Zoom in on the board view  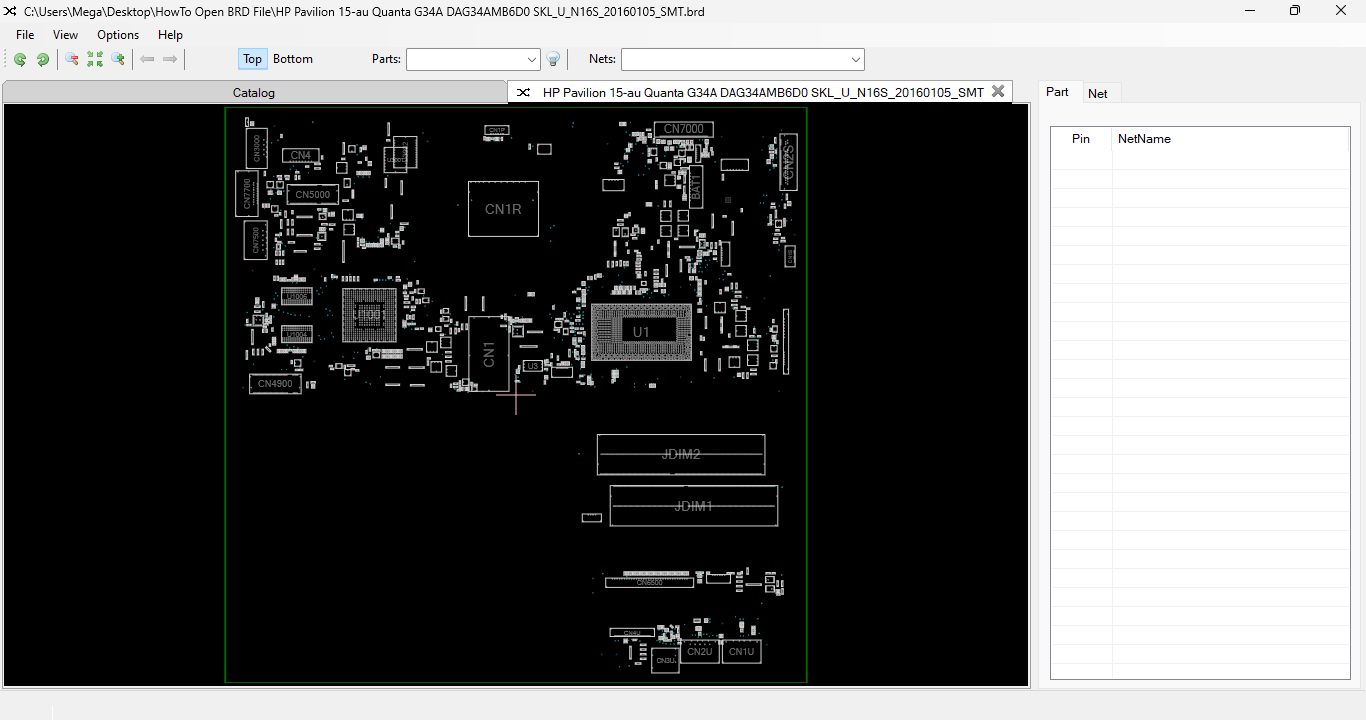click(x=118, y=60)
